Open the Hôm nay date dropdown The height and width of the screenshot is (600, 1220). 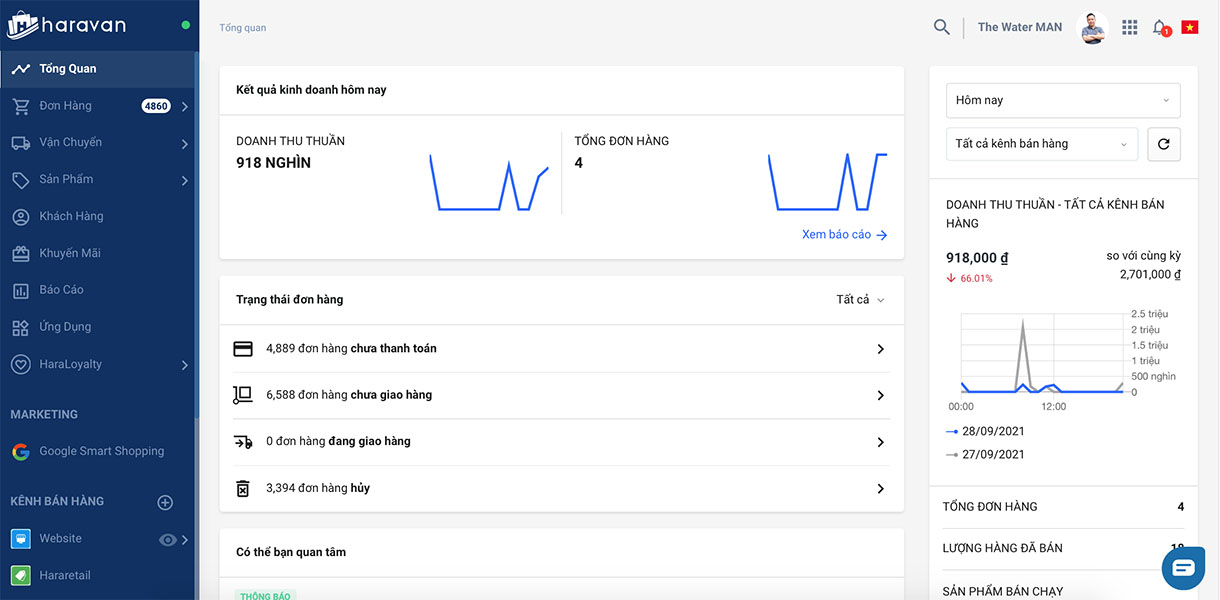(1062, 100)
